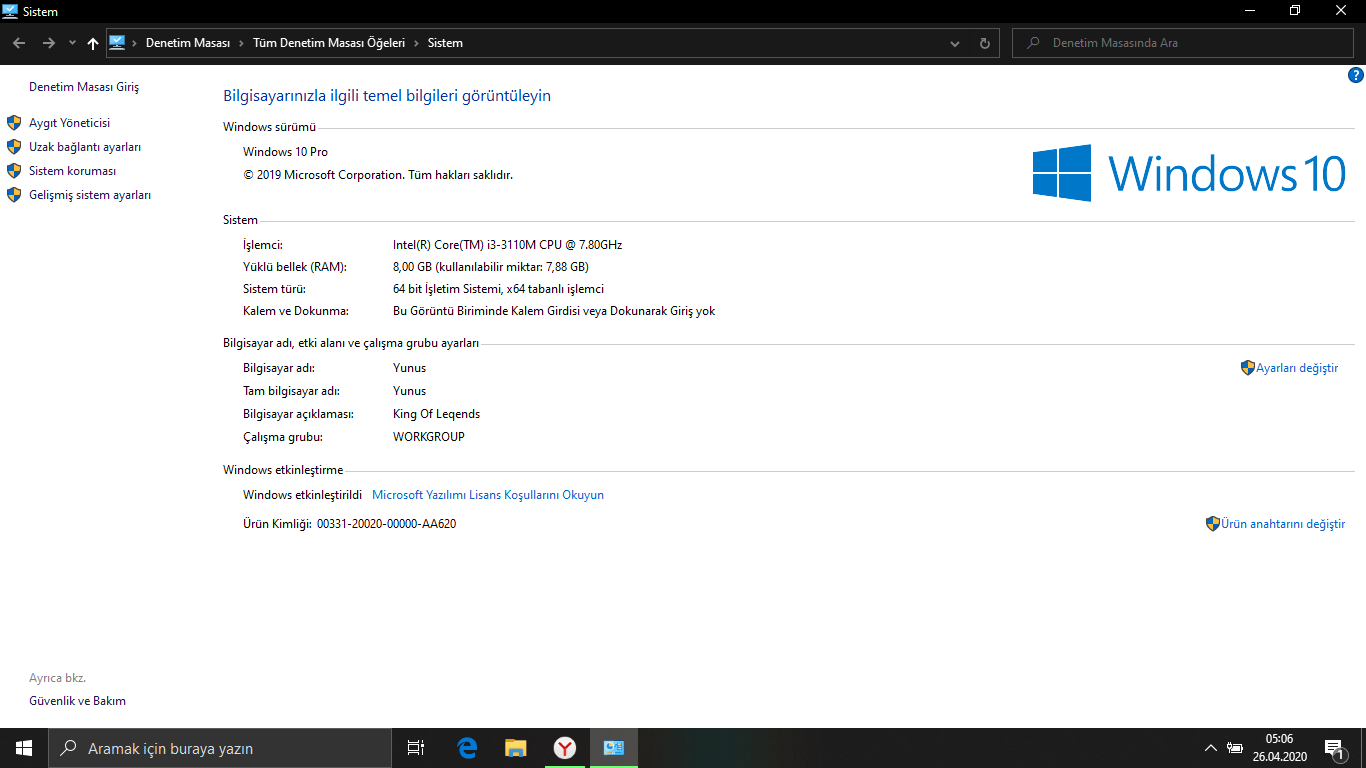
Task: Open help with the blue question mark
Action: (1356, 75)
